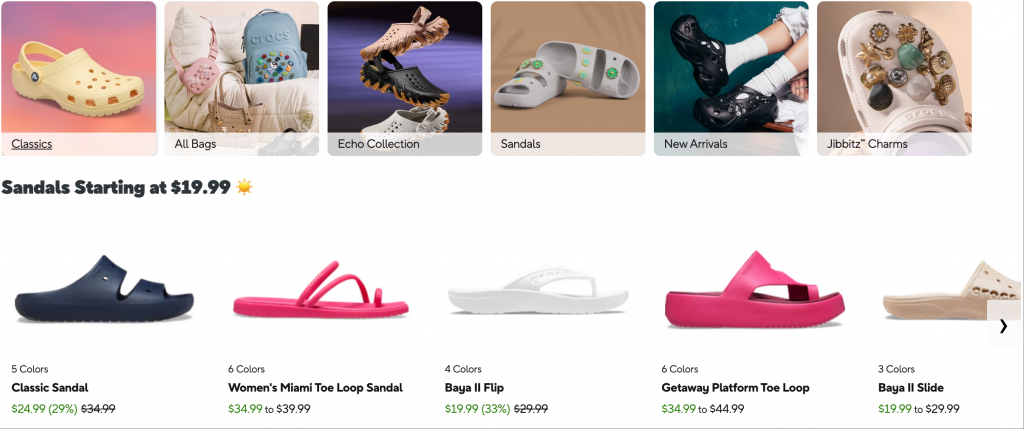Open the Baya II Flip product link
1024x429 pixels.
(x=474, y=388)
